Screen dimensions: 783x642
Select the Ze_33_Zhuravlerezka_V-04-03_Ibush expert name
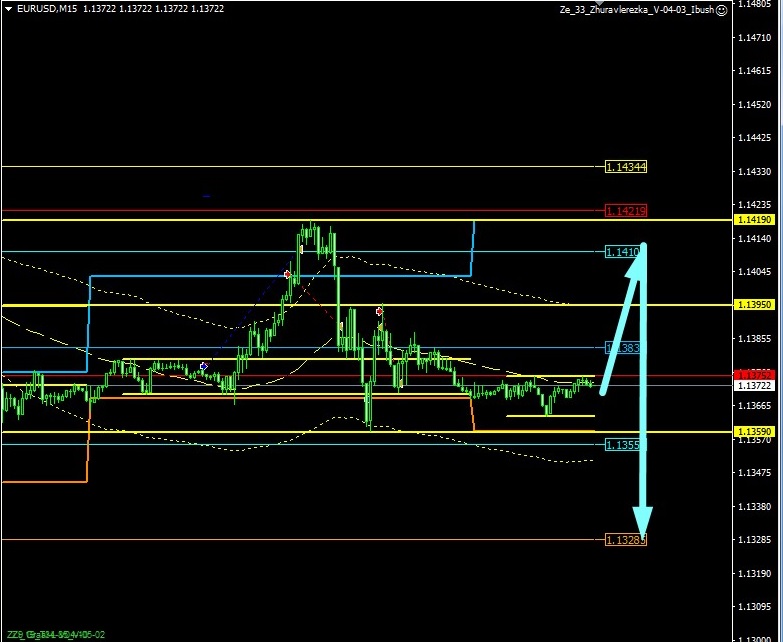pyautogui.click(x=637, y=10)
